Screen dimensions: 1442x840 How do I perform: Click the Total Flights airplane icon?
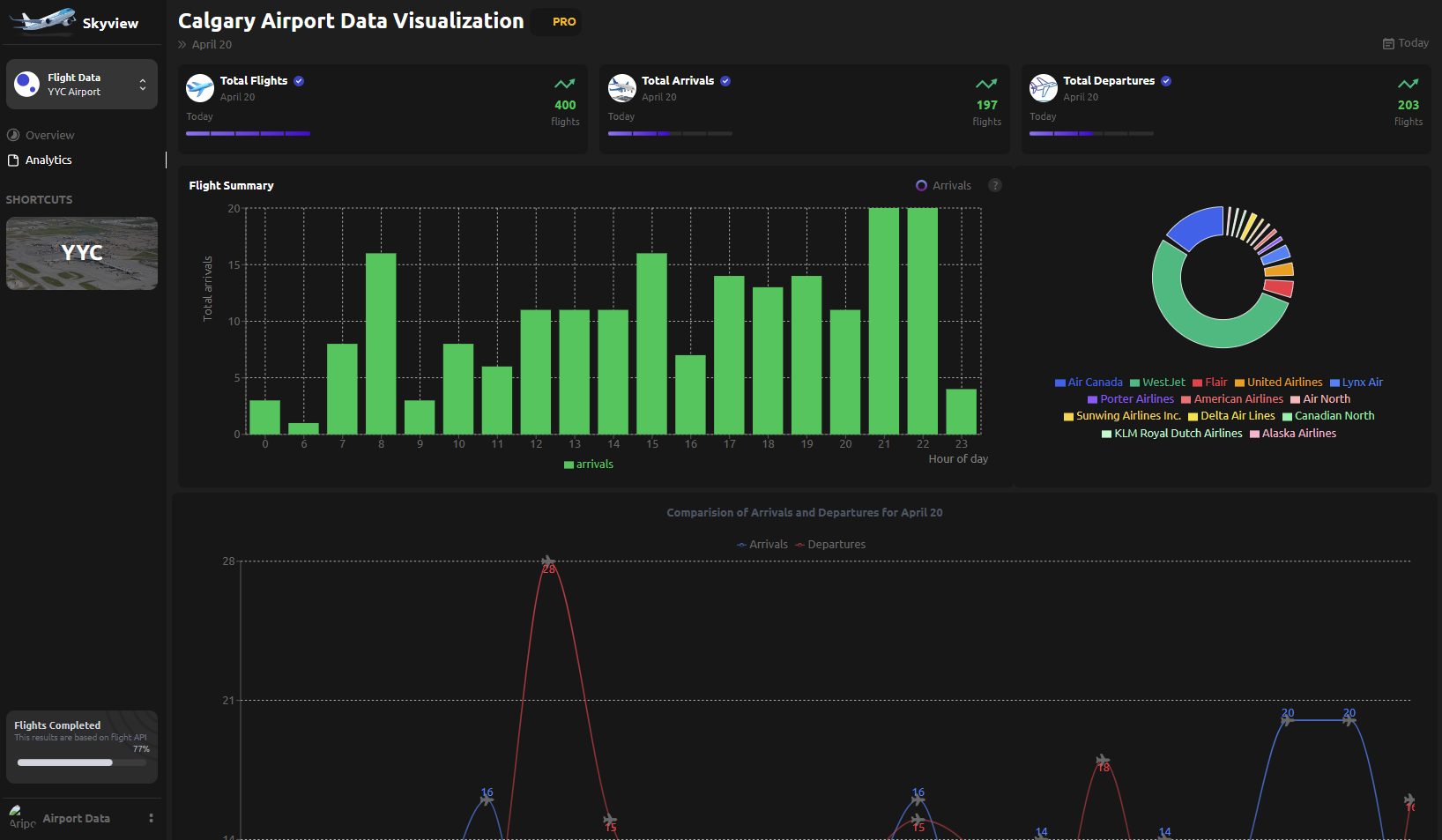pyautogui.click(x=200, y=88)
